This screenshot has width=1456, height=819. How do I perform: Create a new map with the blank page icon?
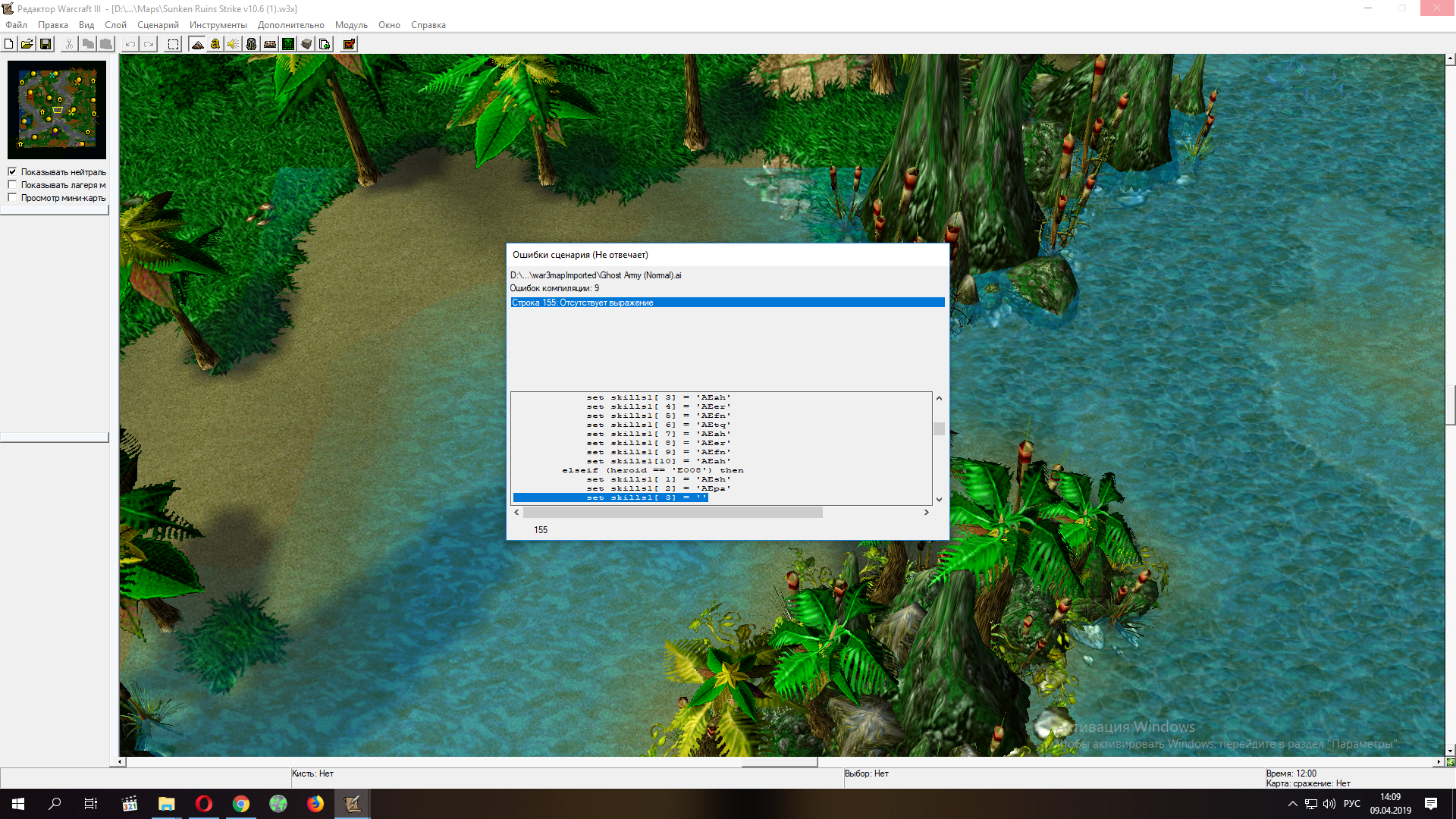point(9,44)
